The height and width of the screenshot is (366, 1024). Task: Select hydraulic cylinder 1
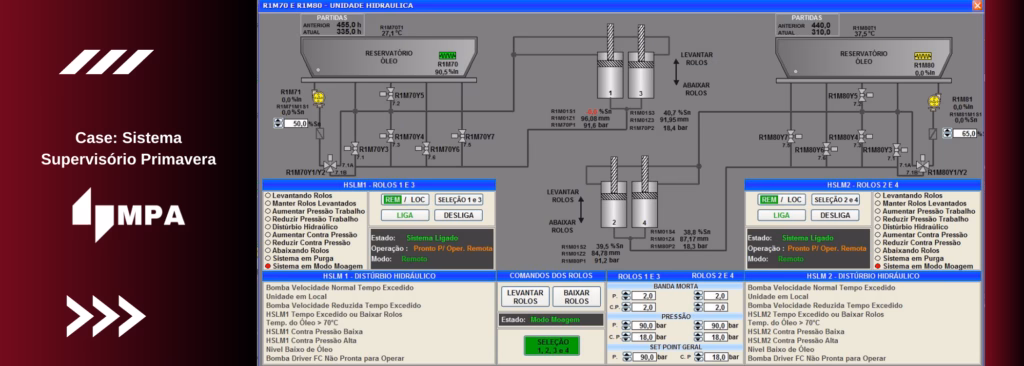point(611,75)
